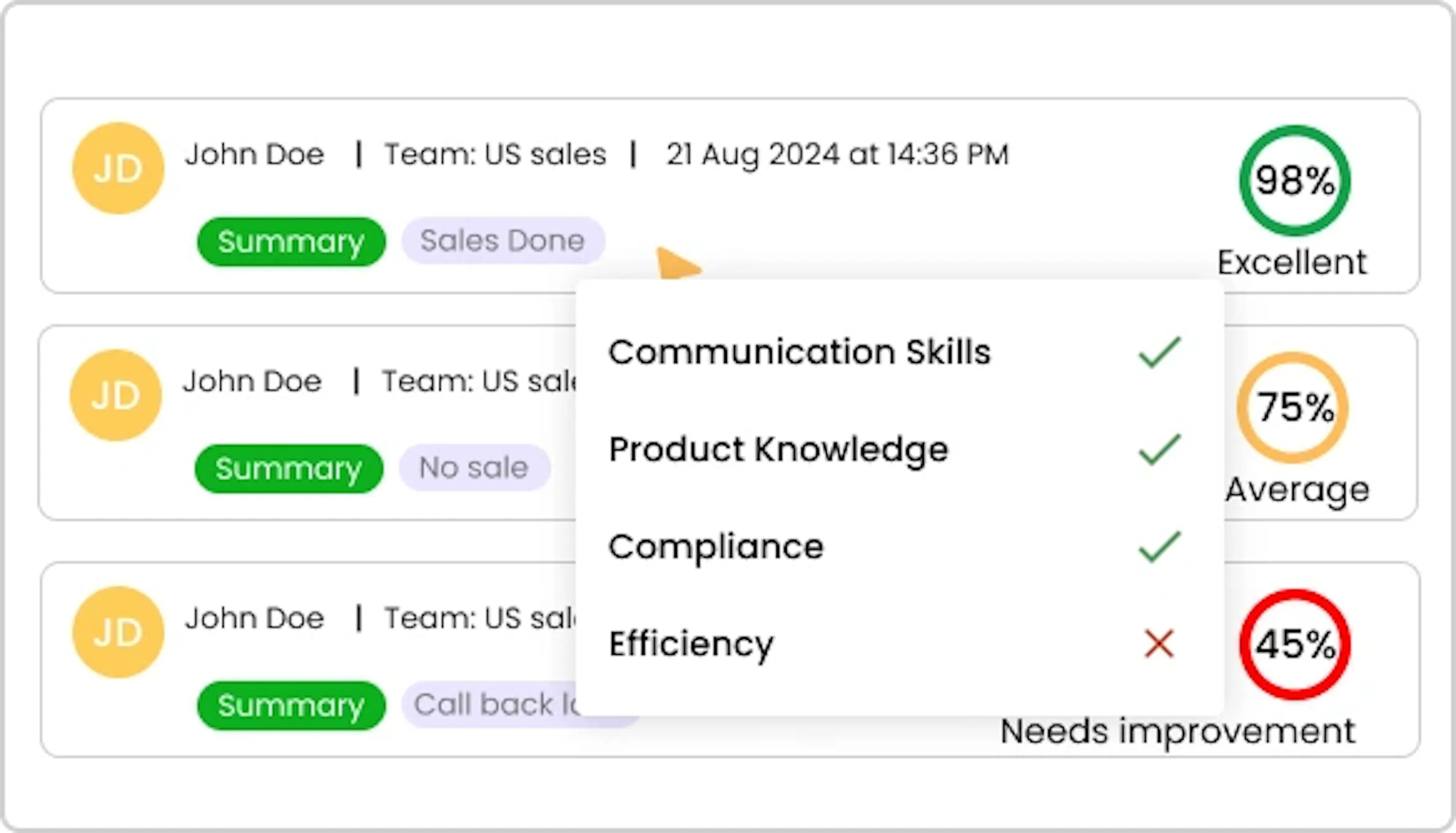Click the Team label on the 45% card

coord(480,618)
